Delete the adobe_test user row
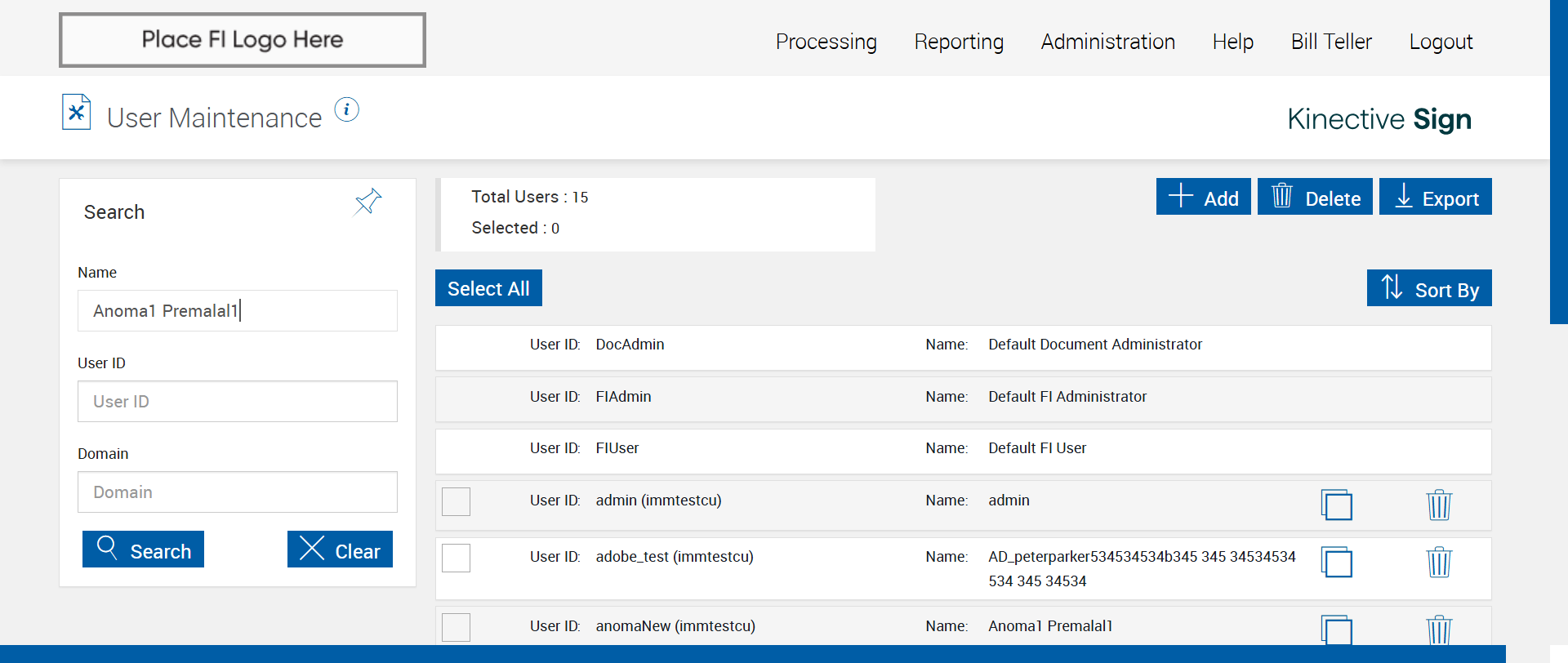Screen dimensions: 1568x663 point(1438,562)
